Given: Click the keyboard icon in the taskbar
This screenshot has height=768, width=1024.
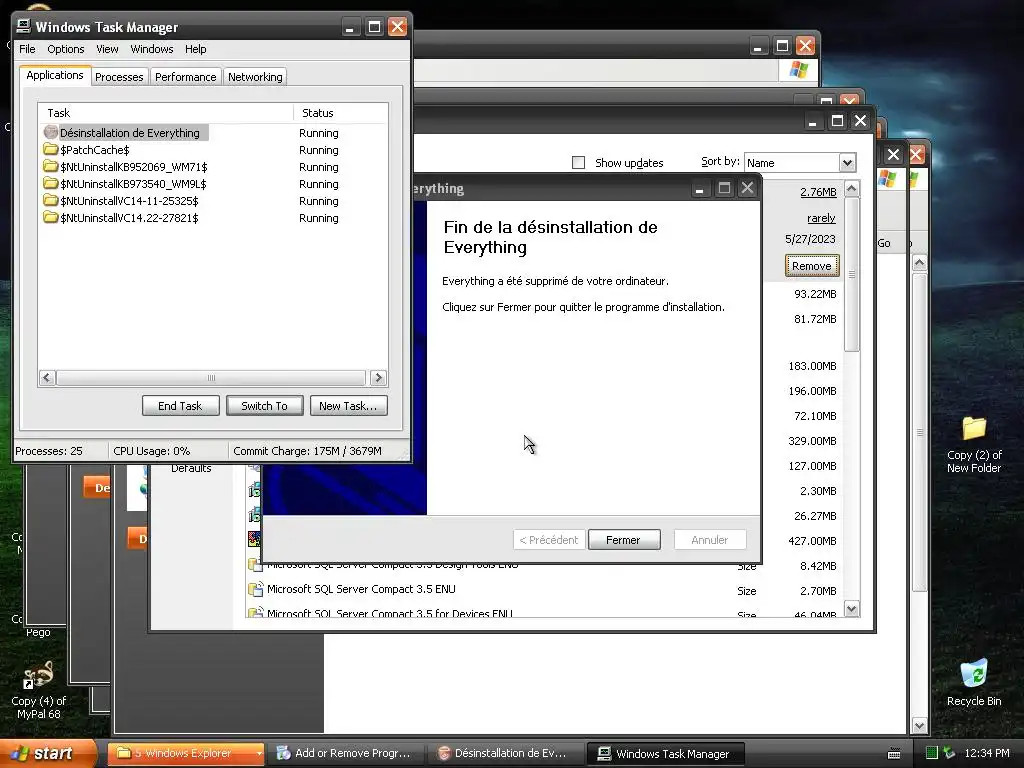Looking at the screenshot, I should (894, 754).
